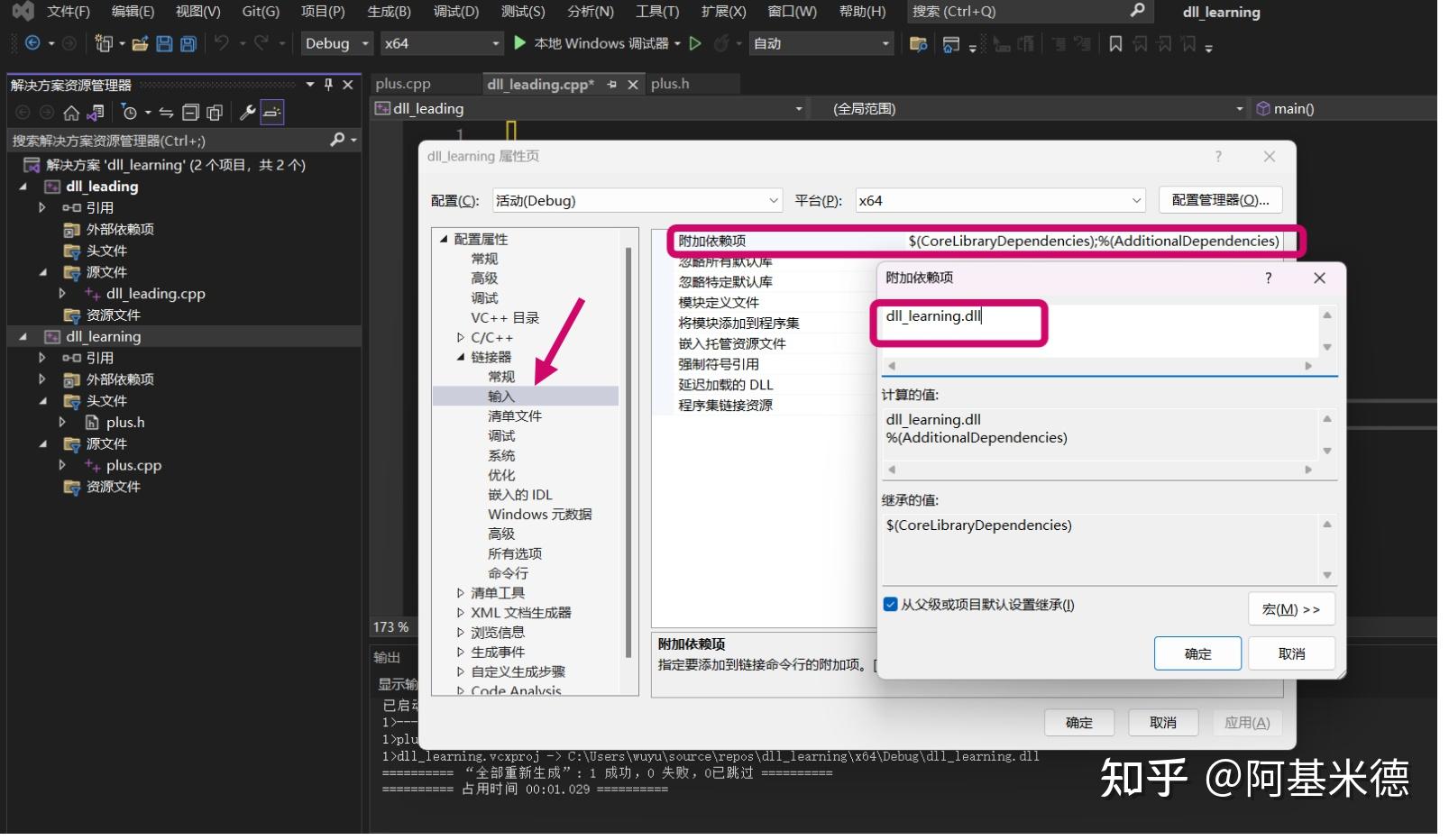Click the navigate backward arrow in toolbar
Viewport: 1449px width, 840px height.
click(32, 43)
